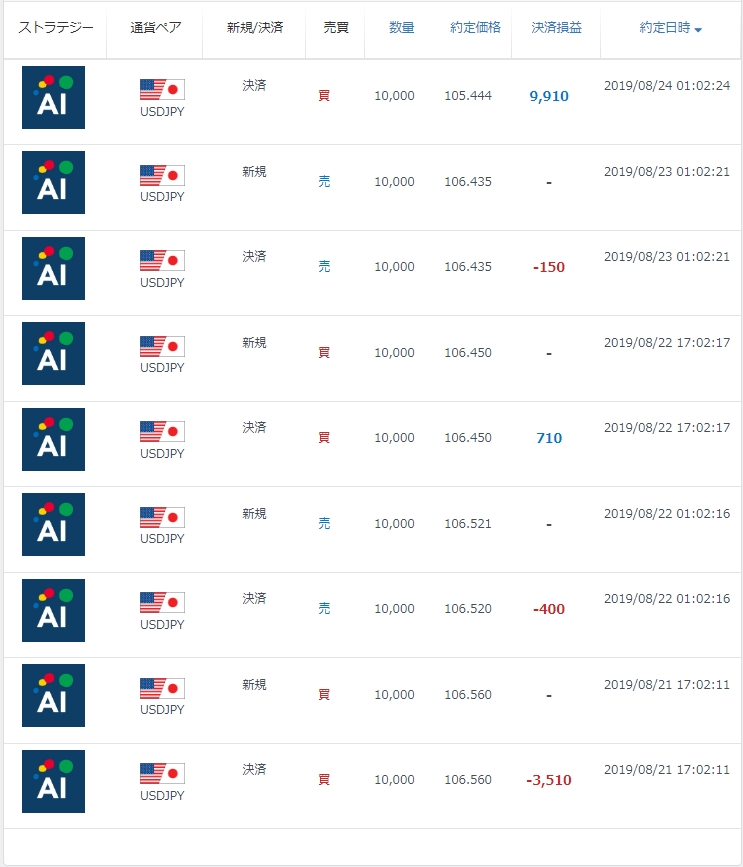Click the 売買 column header

click(337, 28)
